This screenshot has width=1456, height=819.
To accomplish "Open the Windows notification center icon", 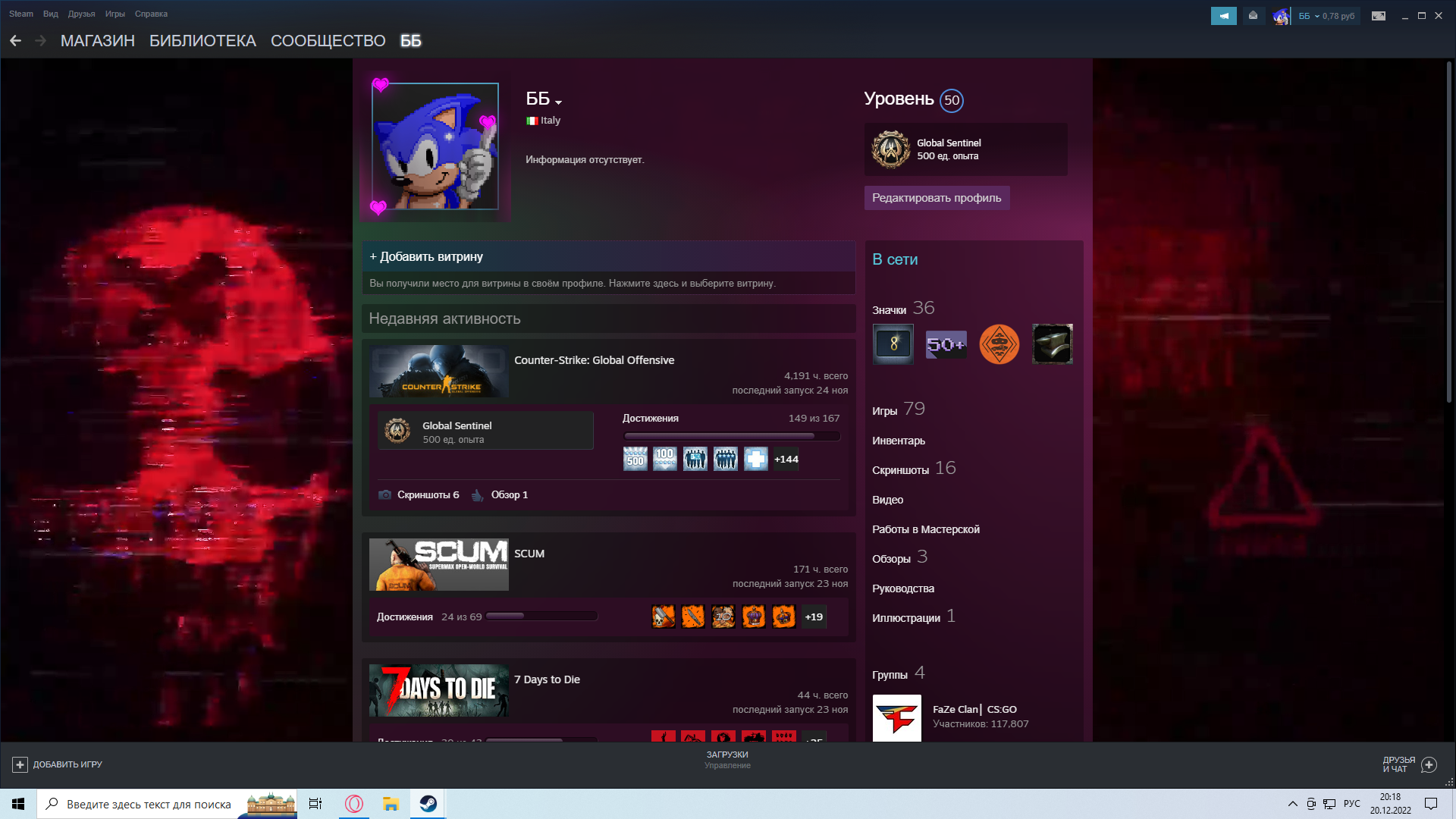I will 1431,804.
